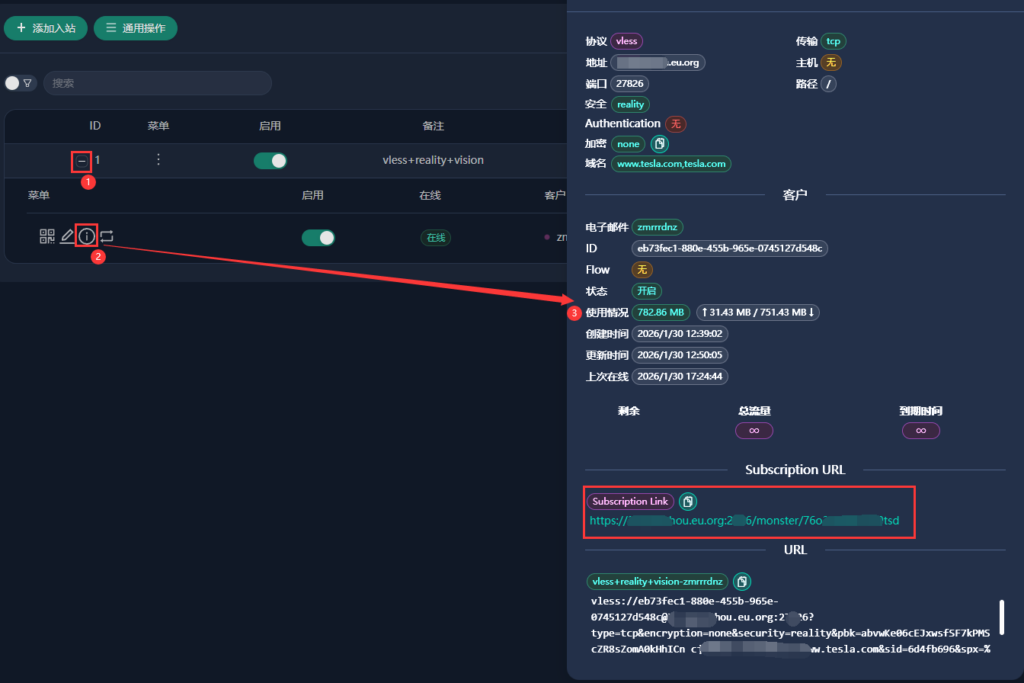Click the zmrrdnz email badge
This screenshot has height=683, width=1024.
(657, 227)
